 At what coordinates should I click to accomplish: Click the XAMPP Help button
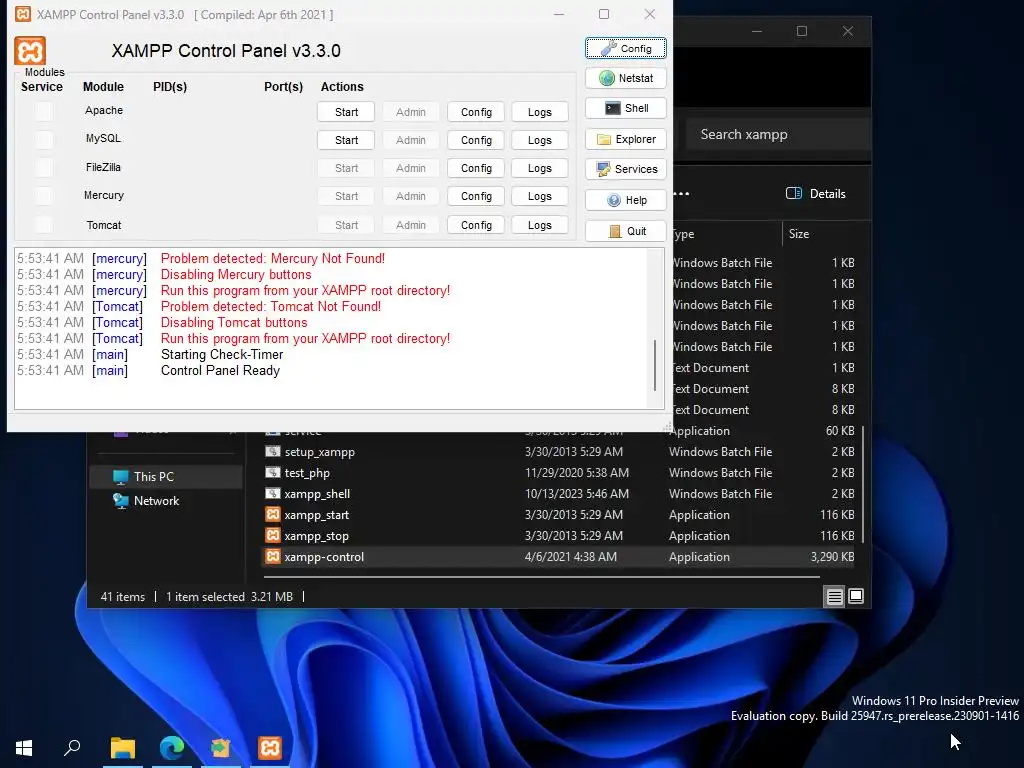click(625, 200)
